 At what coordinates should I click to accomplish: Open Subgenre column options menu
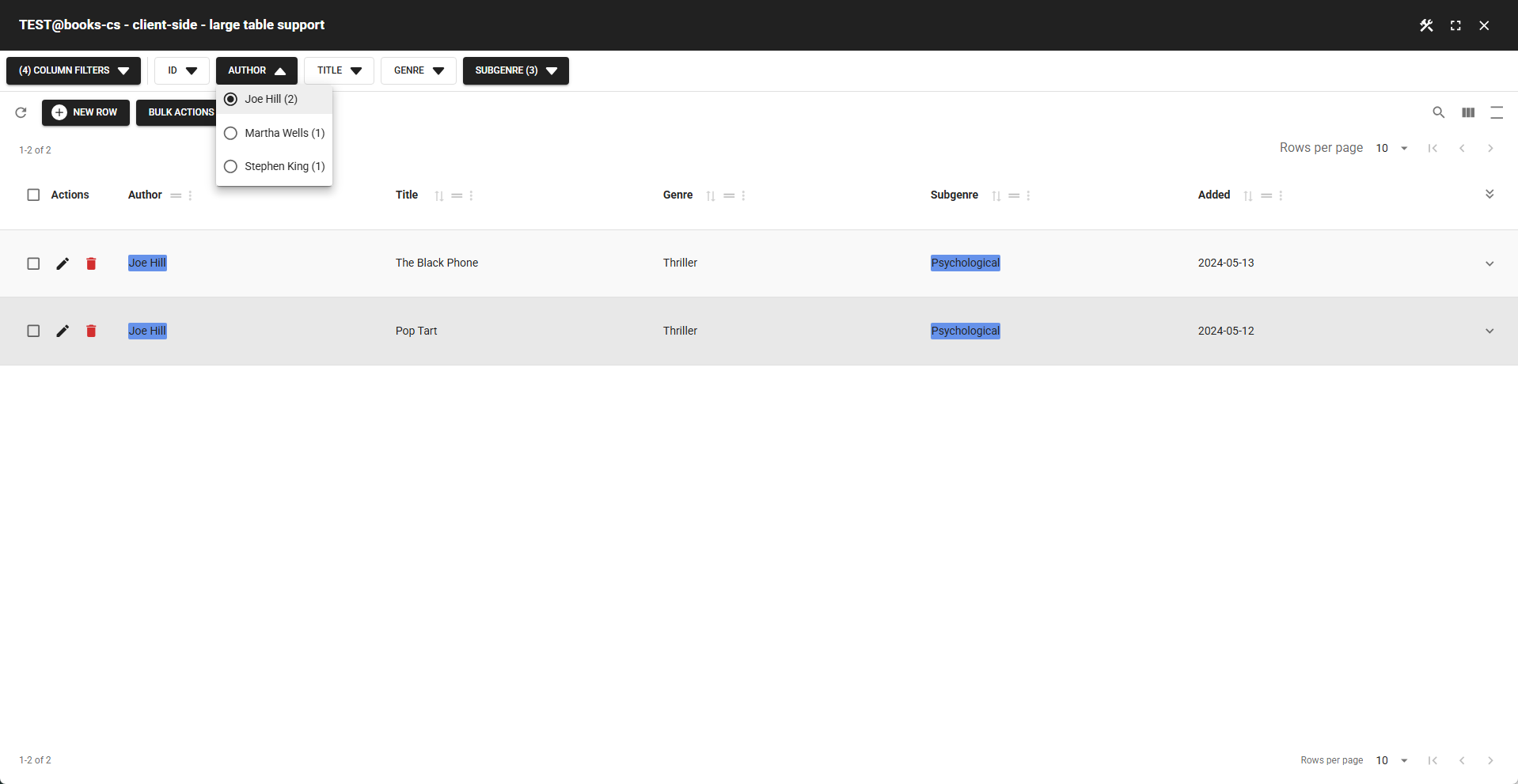click(1028, 195)
